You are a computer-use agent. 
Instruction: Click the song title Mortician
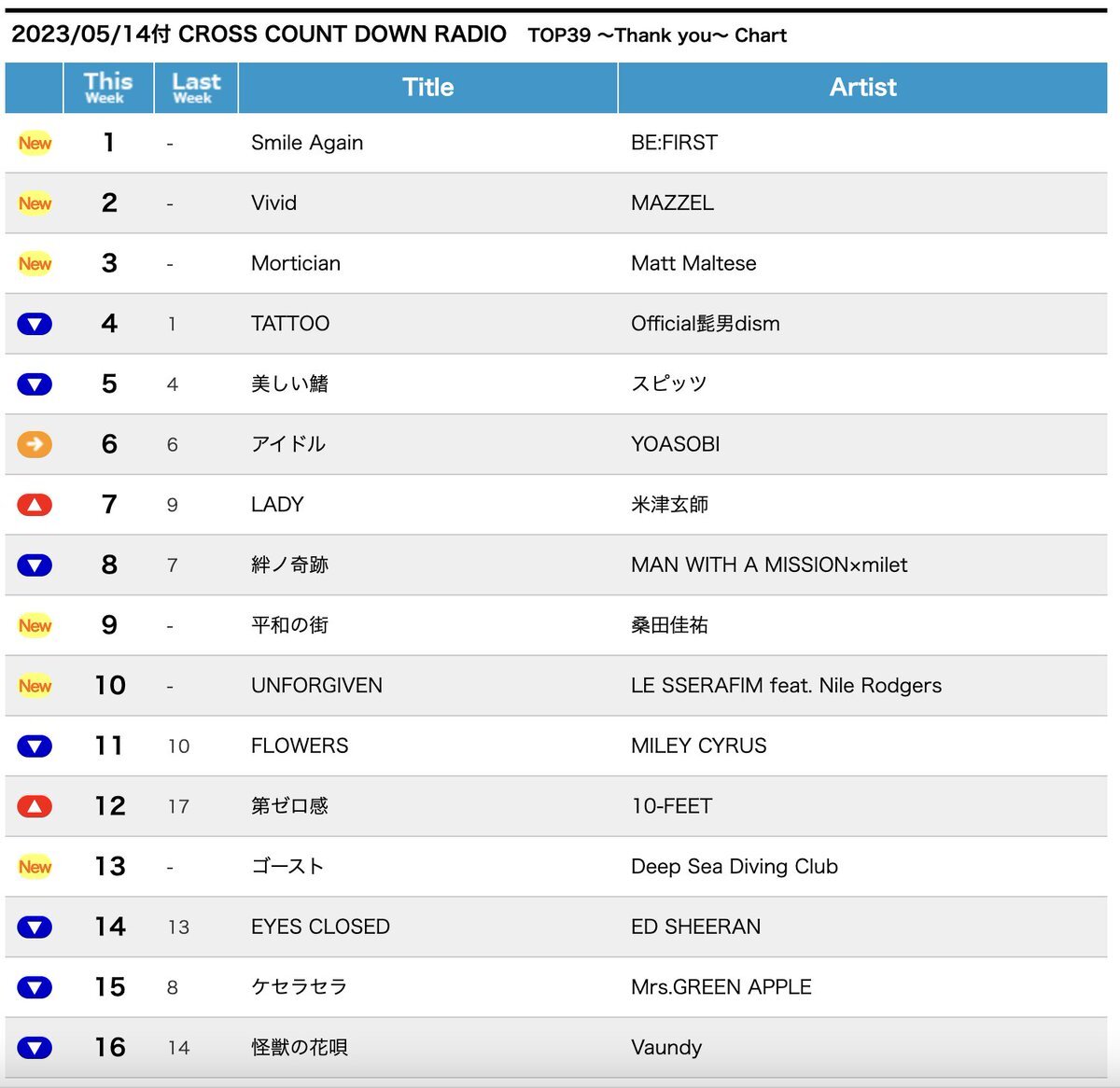coord(296,263)
